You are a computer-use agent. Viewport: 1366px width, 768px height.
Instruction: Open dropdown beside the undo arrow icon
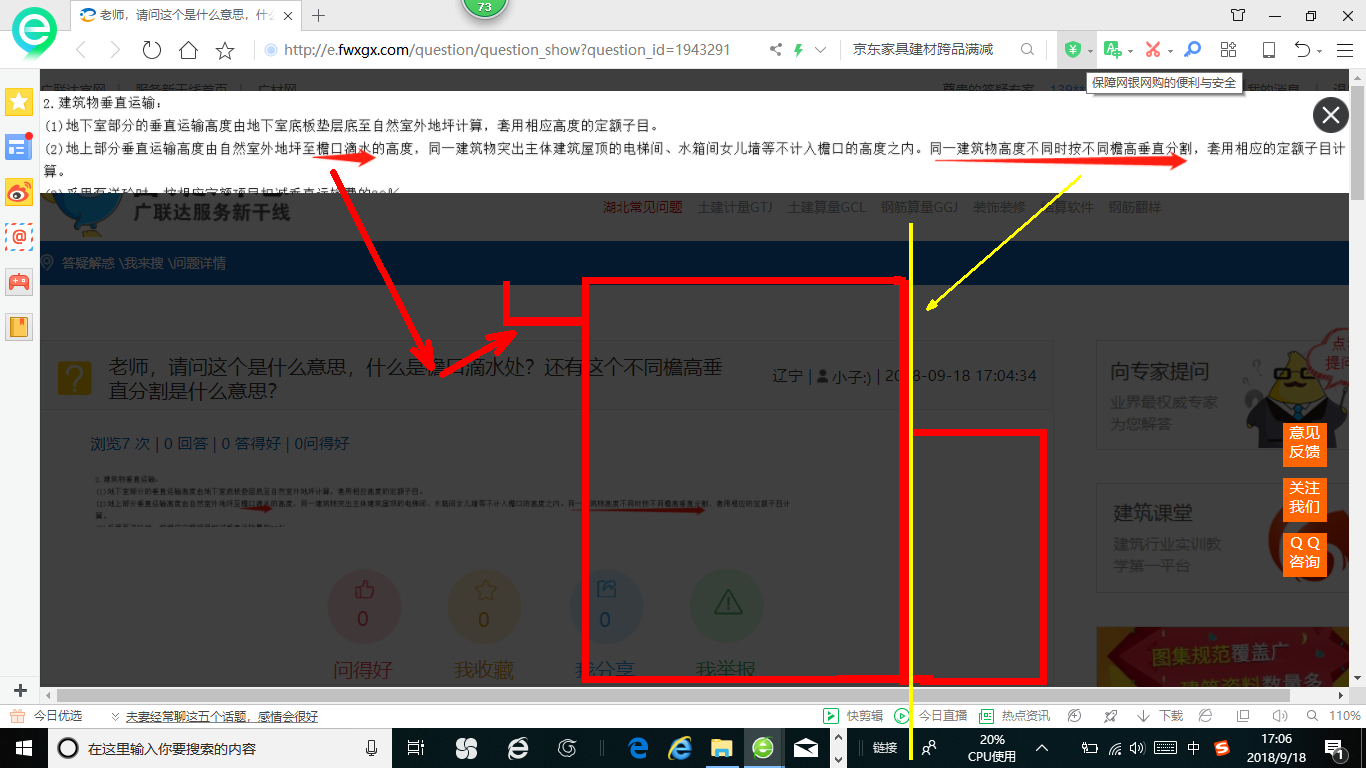[x=1320, y=51]
